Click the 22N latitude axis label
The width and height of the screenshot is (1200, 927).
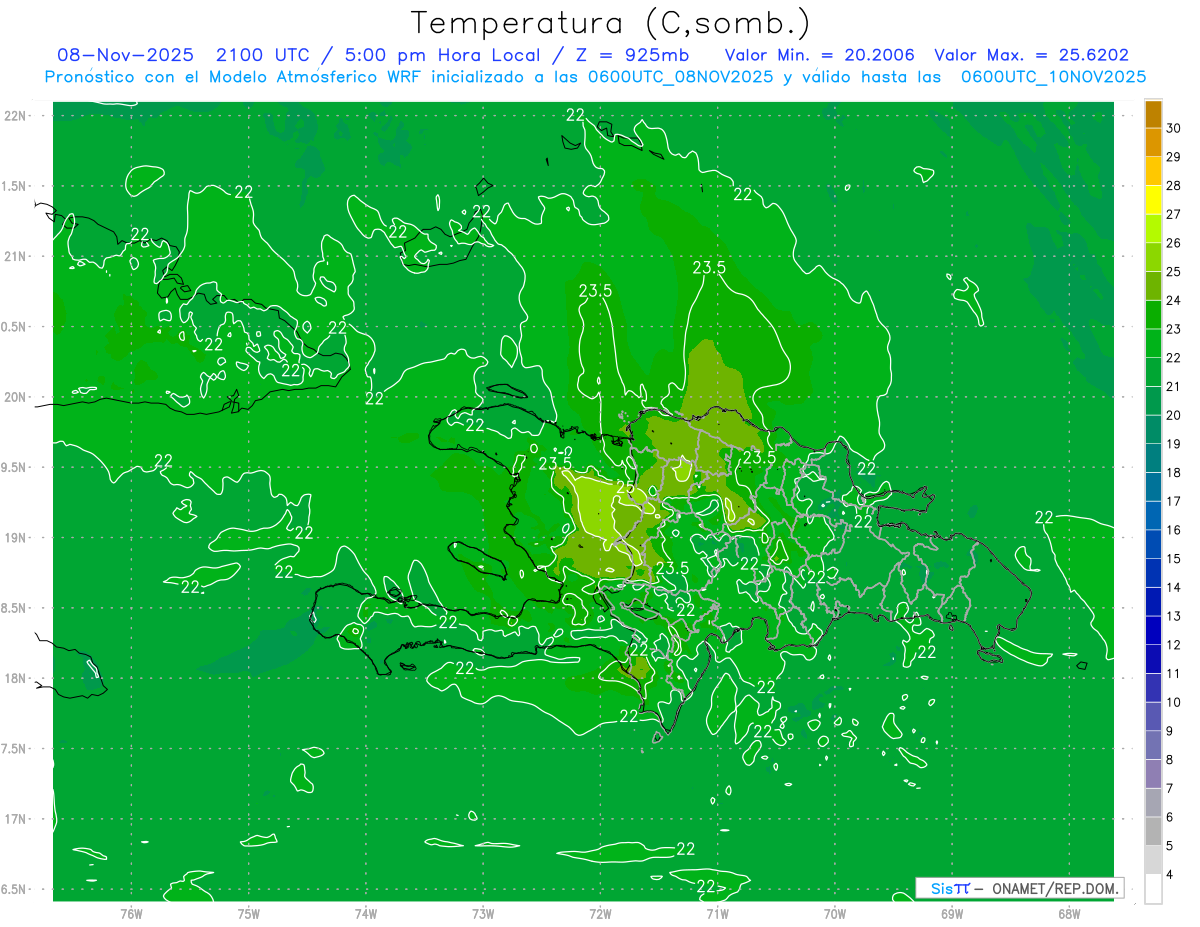[x=15, y=115]
